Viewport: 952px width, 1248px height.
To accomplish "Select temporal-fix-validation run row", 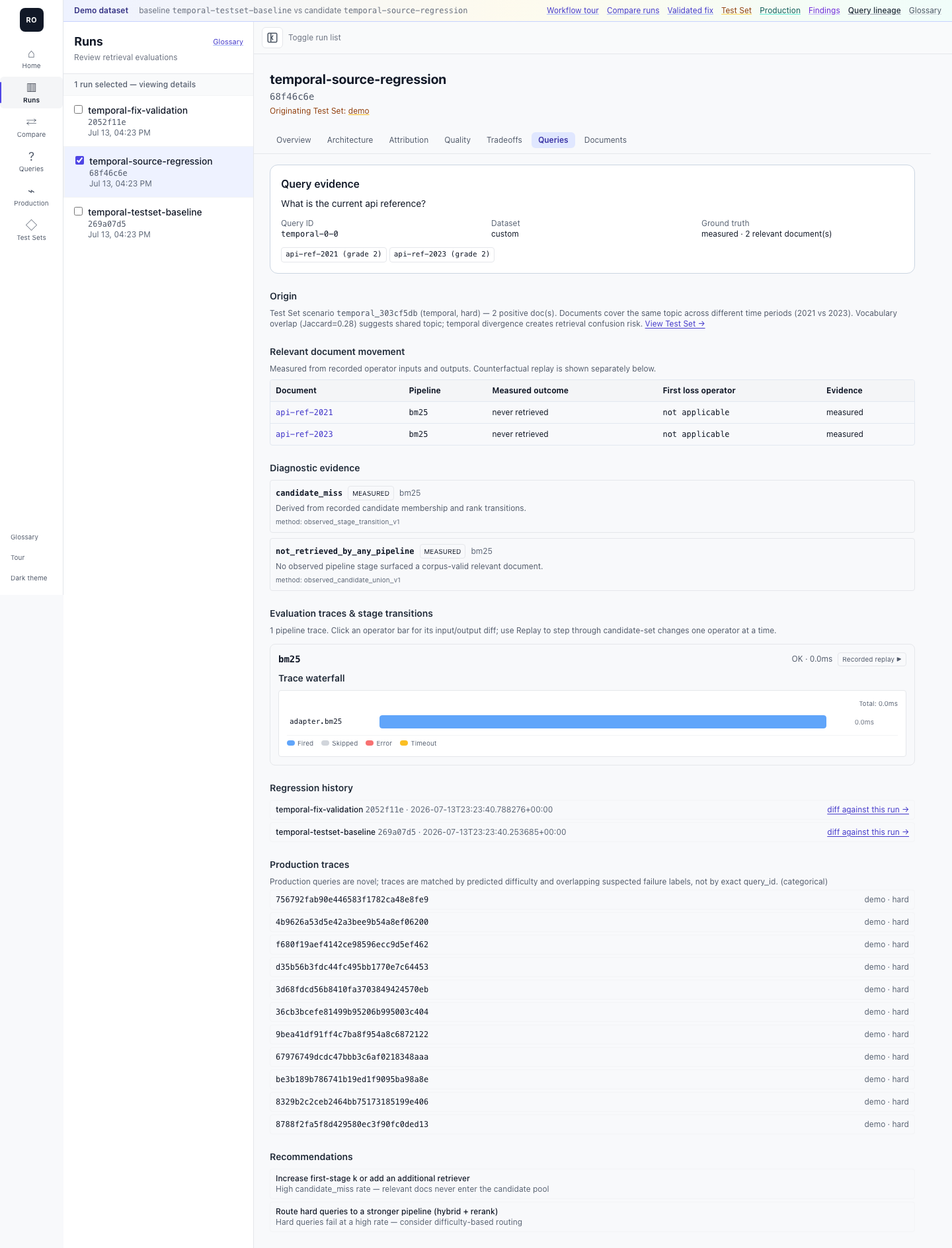I will point(159,121).
